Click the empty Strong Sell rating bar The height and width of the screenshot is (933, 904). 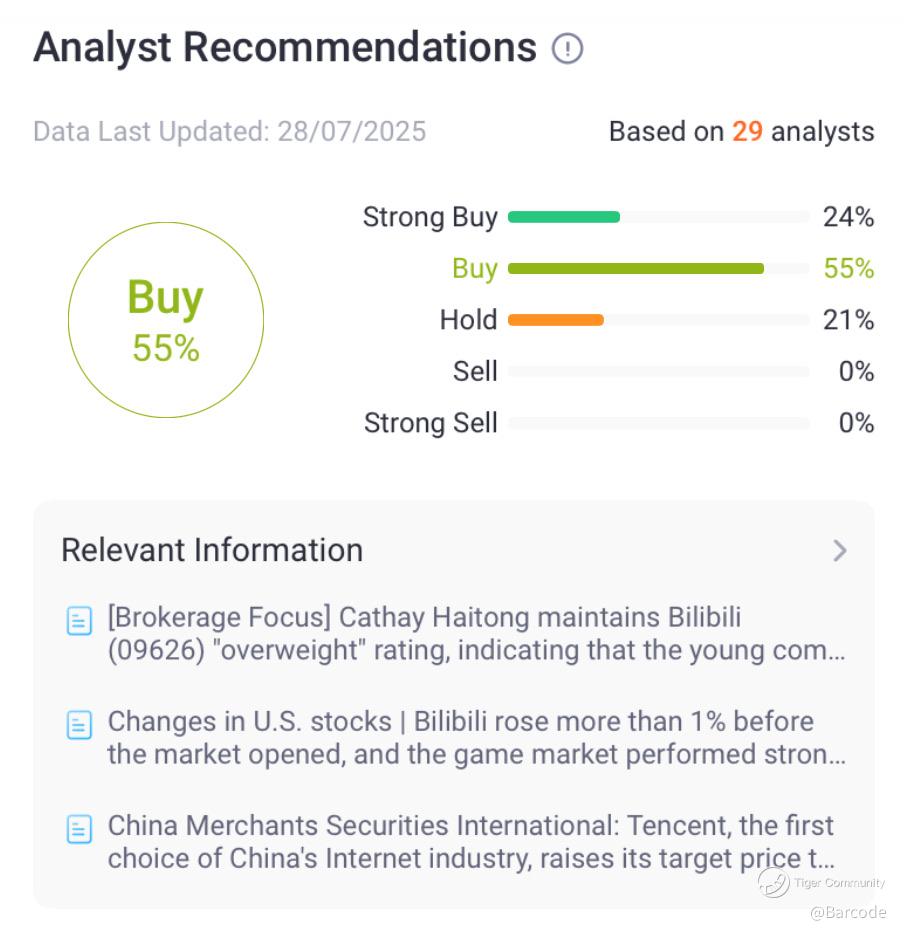pos(658,423)
